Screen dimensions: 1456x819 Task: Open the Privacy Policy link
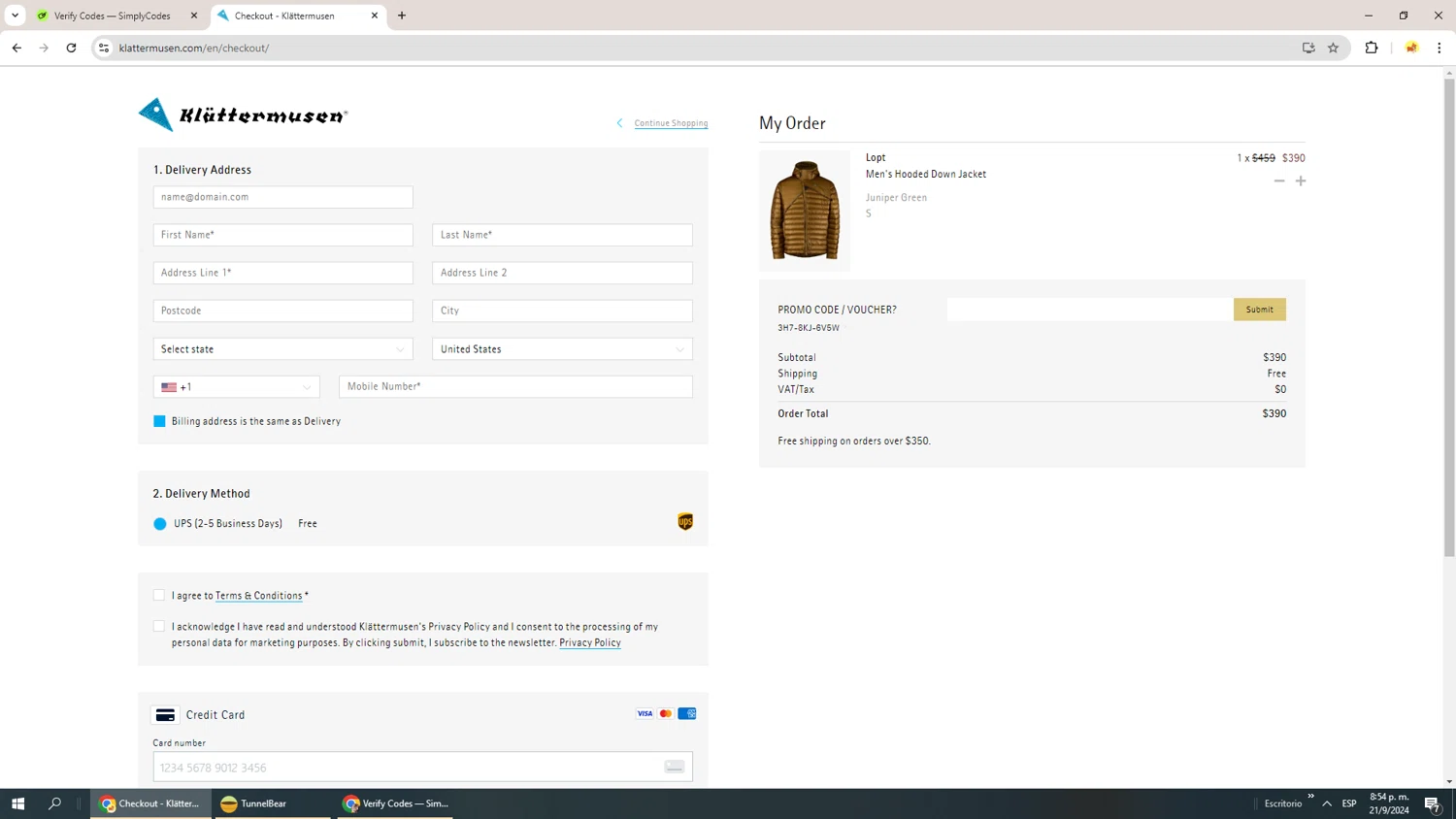point(589,642)
